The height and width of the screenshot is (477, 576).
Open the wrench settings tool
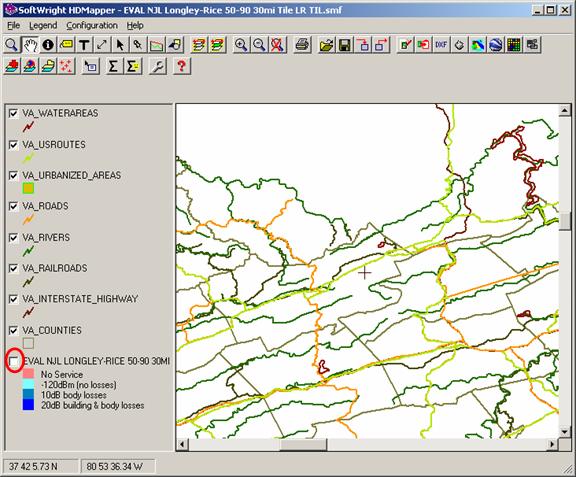(158, 66)
